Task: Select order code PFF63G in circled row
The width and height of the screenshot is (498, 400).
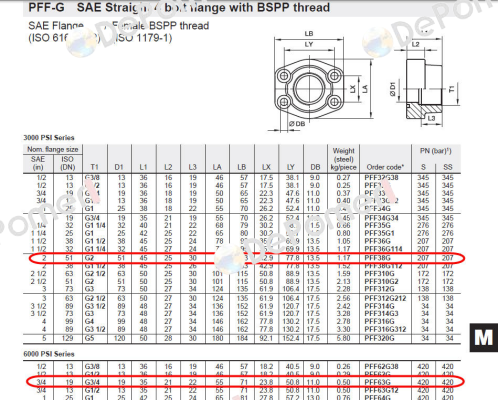Action: (377, 382)
